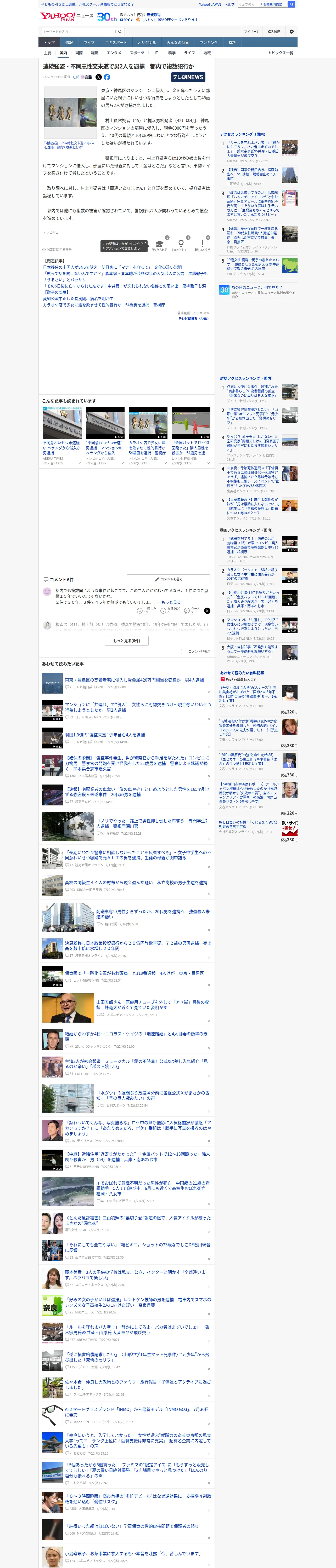Click the Yahoo! JAPAN News logo
Screen dimensions: 336x1568
point(67,16)
